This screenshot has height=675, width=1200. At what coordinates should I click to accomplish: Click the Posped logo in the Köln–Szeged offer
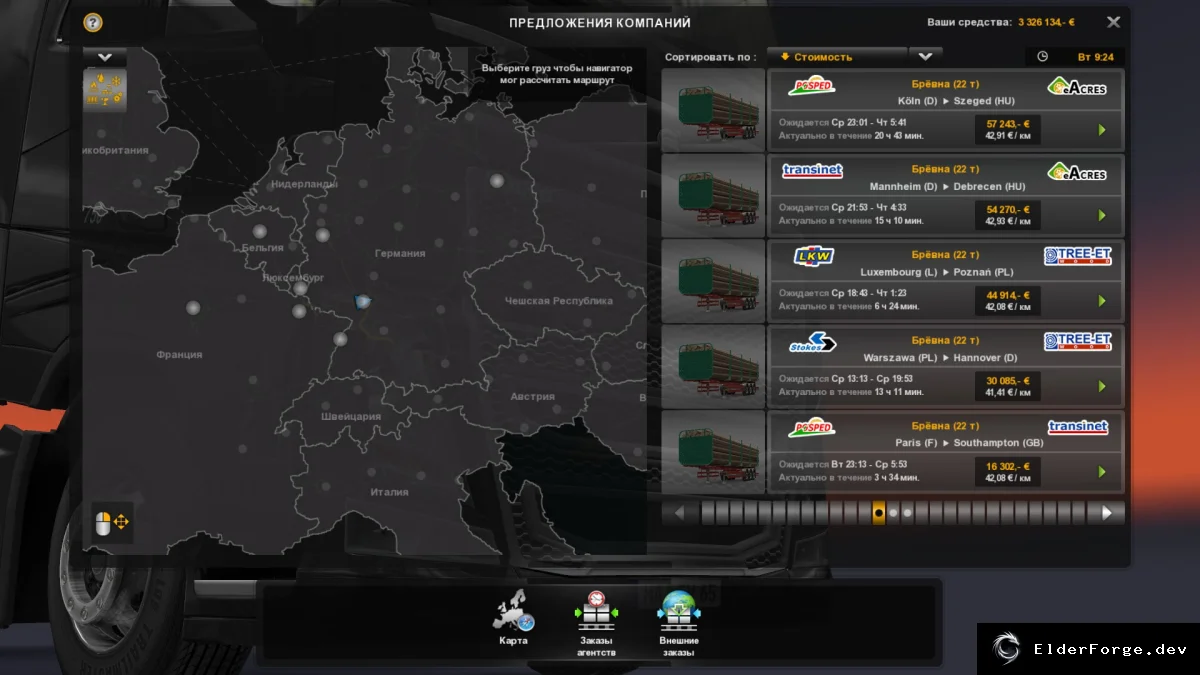[811, 86]
